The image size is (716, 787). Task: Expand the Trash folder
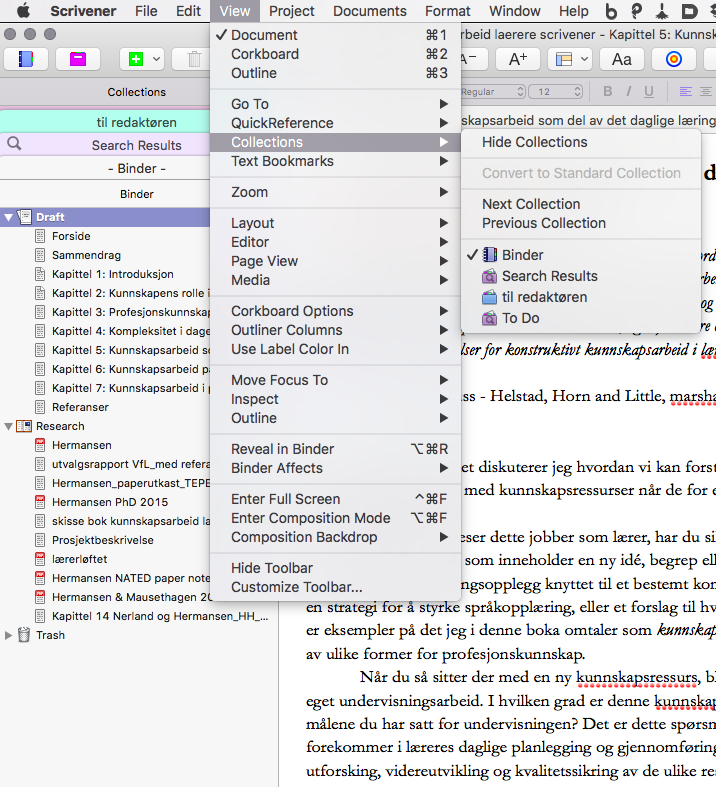tap(8, 635)
